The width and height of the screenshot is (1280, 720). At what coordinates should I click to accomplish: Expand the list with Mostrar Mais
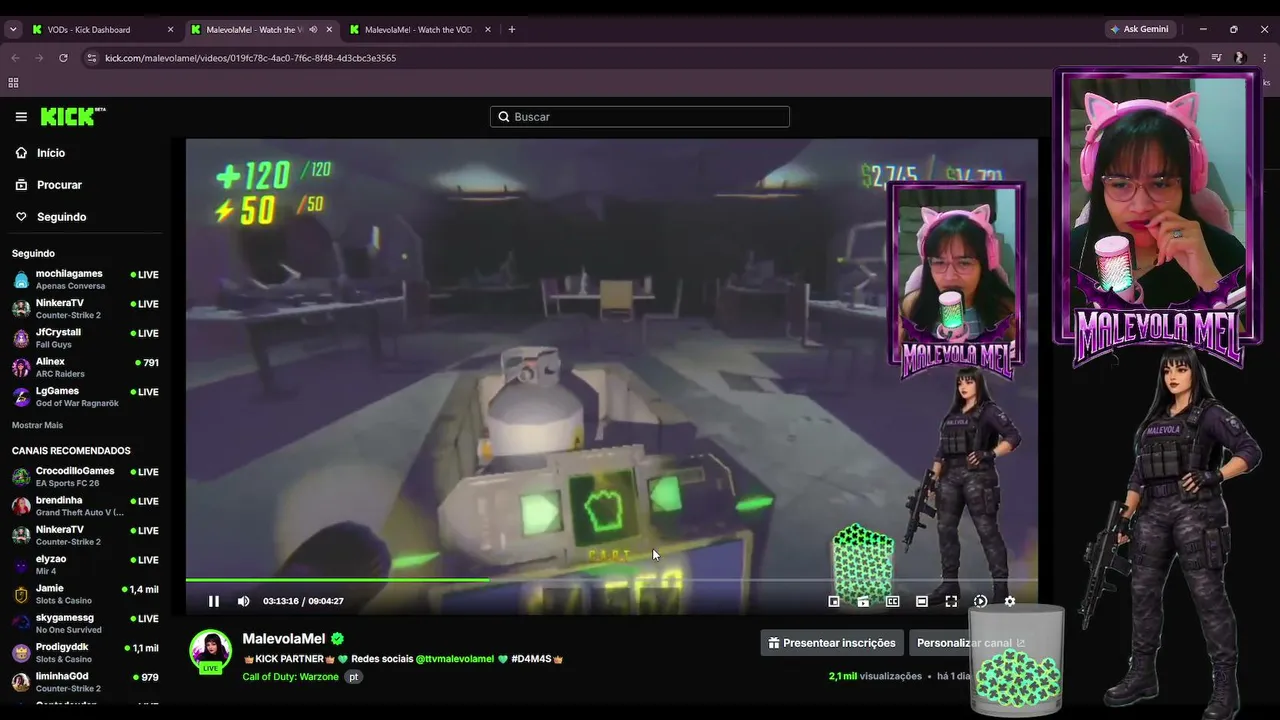(37, 425)
